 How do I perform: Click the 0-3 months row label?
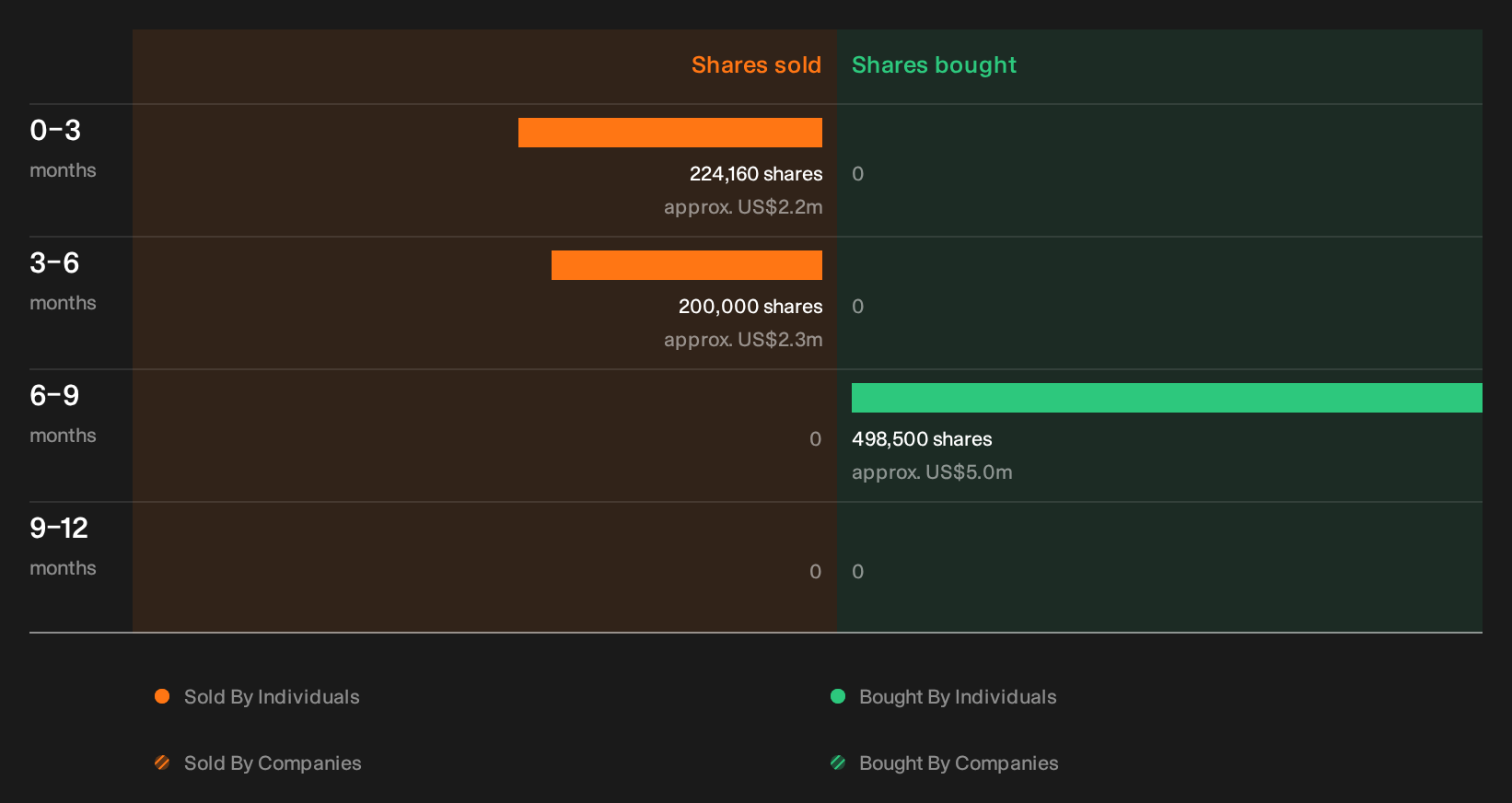point(63,147)
